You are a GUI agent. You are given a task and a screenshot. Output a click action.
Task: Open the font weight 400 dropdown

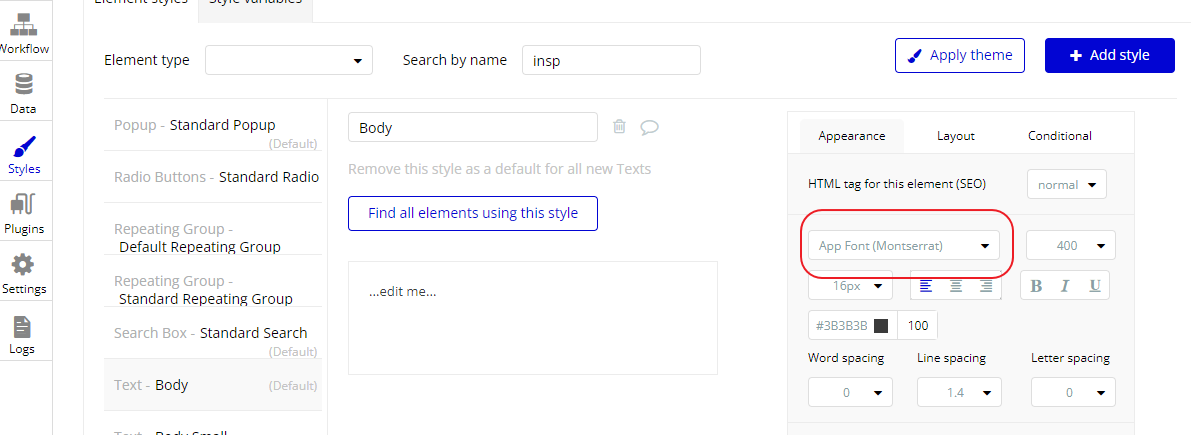pyautogui.click(x=1070, y=246)
